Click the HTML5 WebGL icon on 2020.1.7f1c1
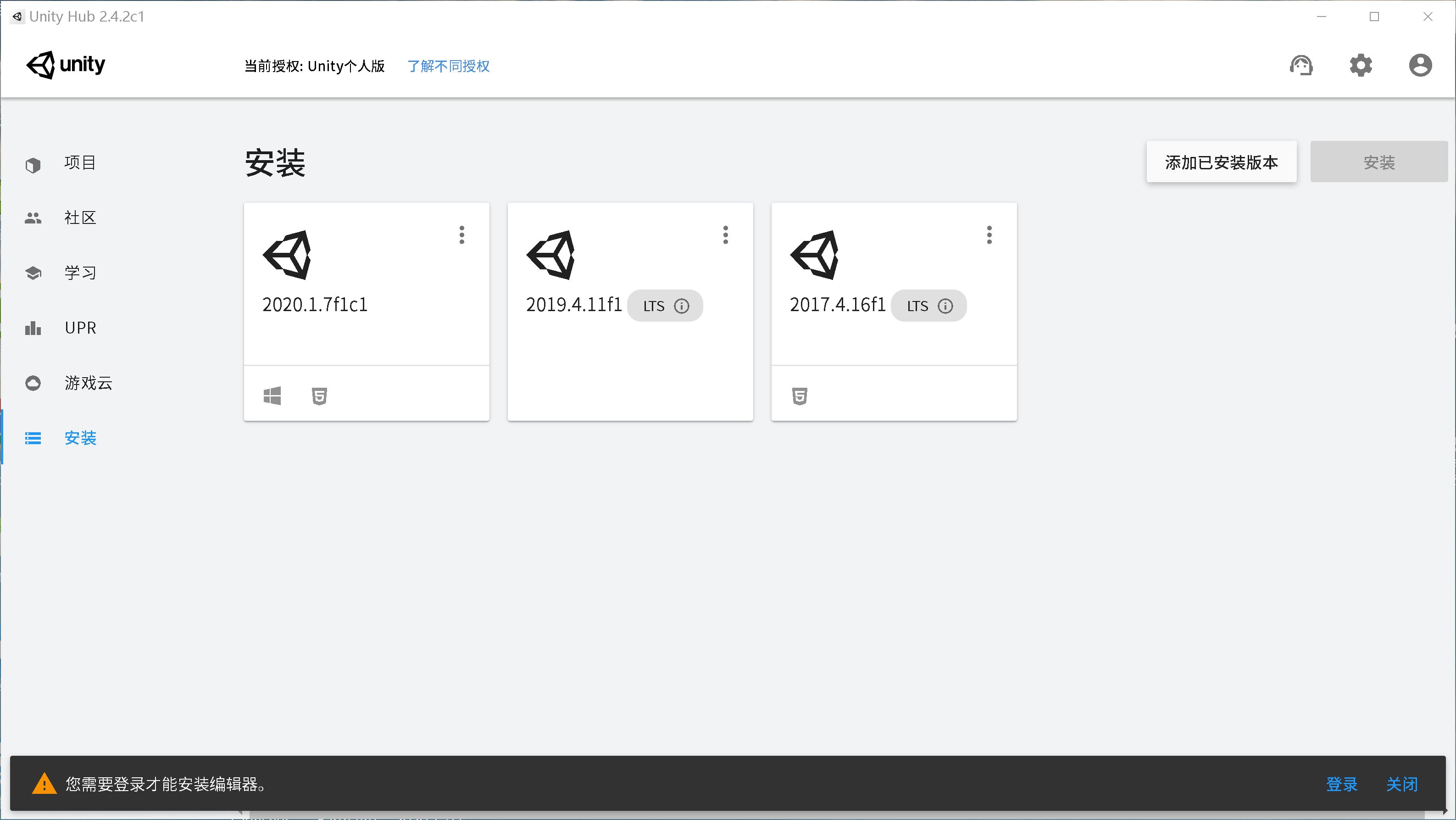 click(x=319, y=396)
